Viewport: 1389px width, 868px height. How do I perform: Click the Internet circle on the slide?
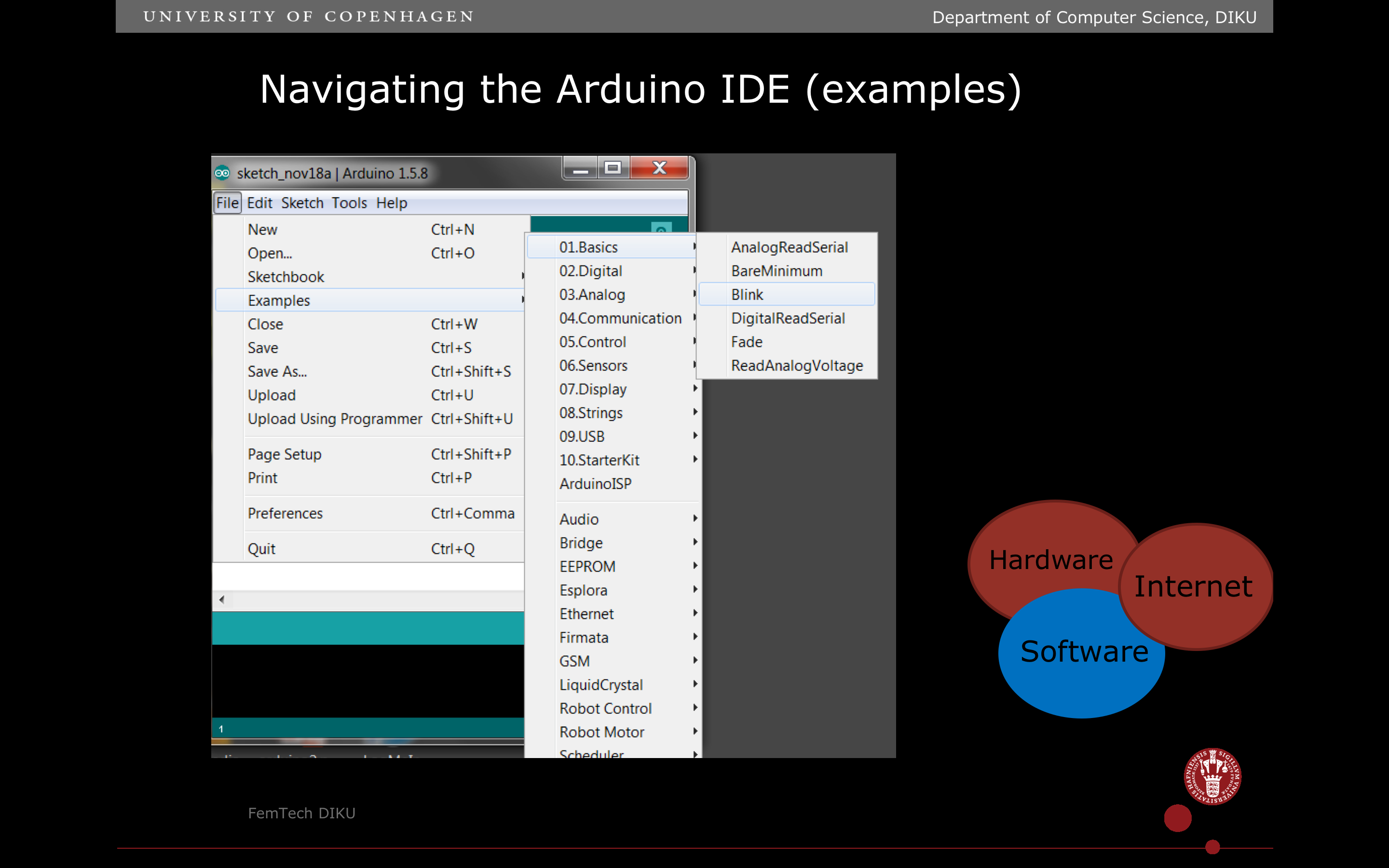[x=1196, y=587]
